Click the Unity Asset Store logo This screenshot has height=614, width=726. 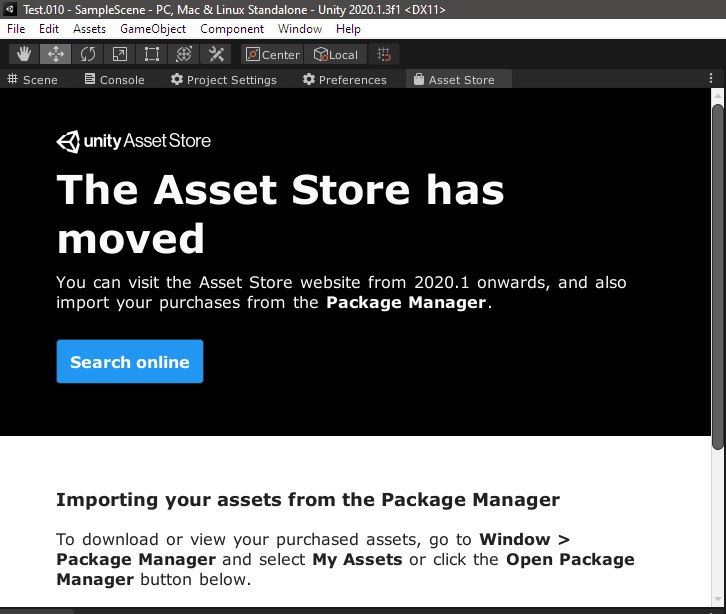[133, 141]
